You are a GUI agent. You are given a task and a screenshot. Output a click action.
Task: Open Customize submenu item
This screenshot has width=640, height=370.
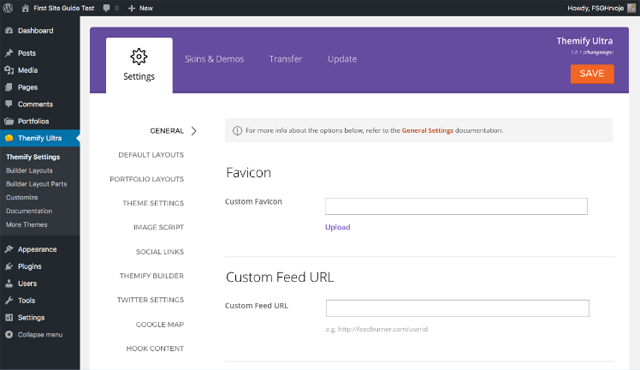tap(22, 197)
